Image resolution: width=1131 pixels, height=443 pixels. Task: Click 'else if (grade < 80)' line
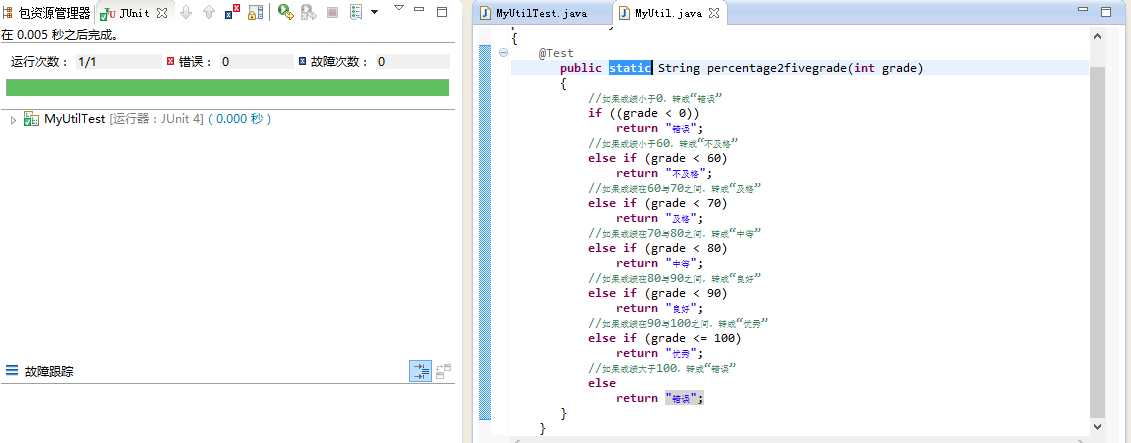(x=658, y=248)
